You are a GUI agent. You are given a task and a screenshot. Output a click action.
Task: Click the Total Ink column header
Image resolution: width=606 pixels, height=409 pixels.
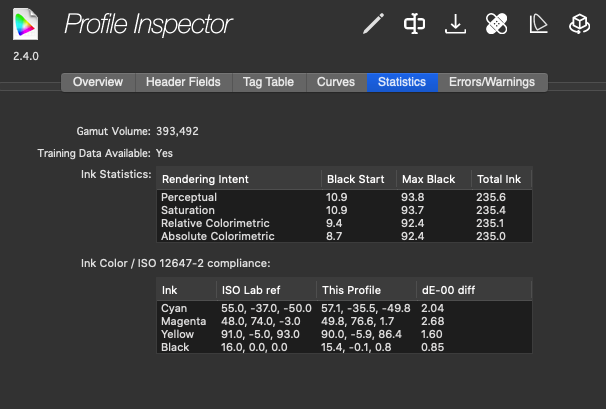(500, 179)
